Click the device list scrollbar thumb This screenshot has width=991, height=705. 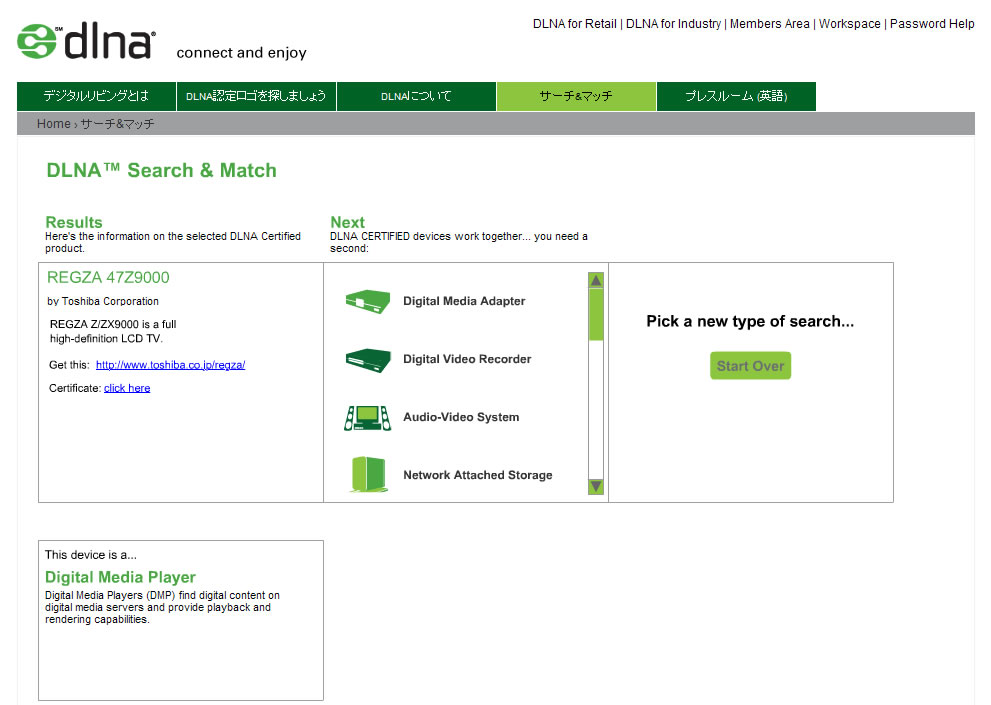(595, 315)
